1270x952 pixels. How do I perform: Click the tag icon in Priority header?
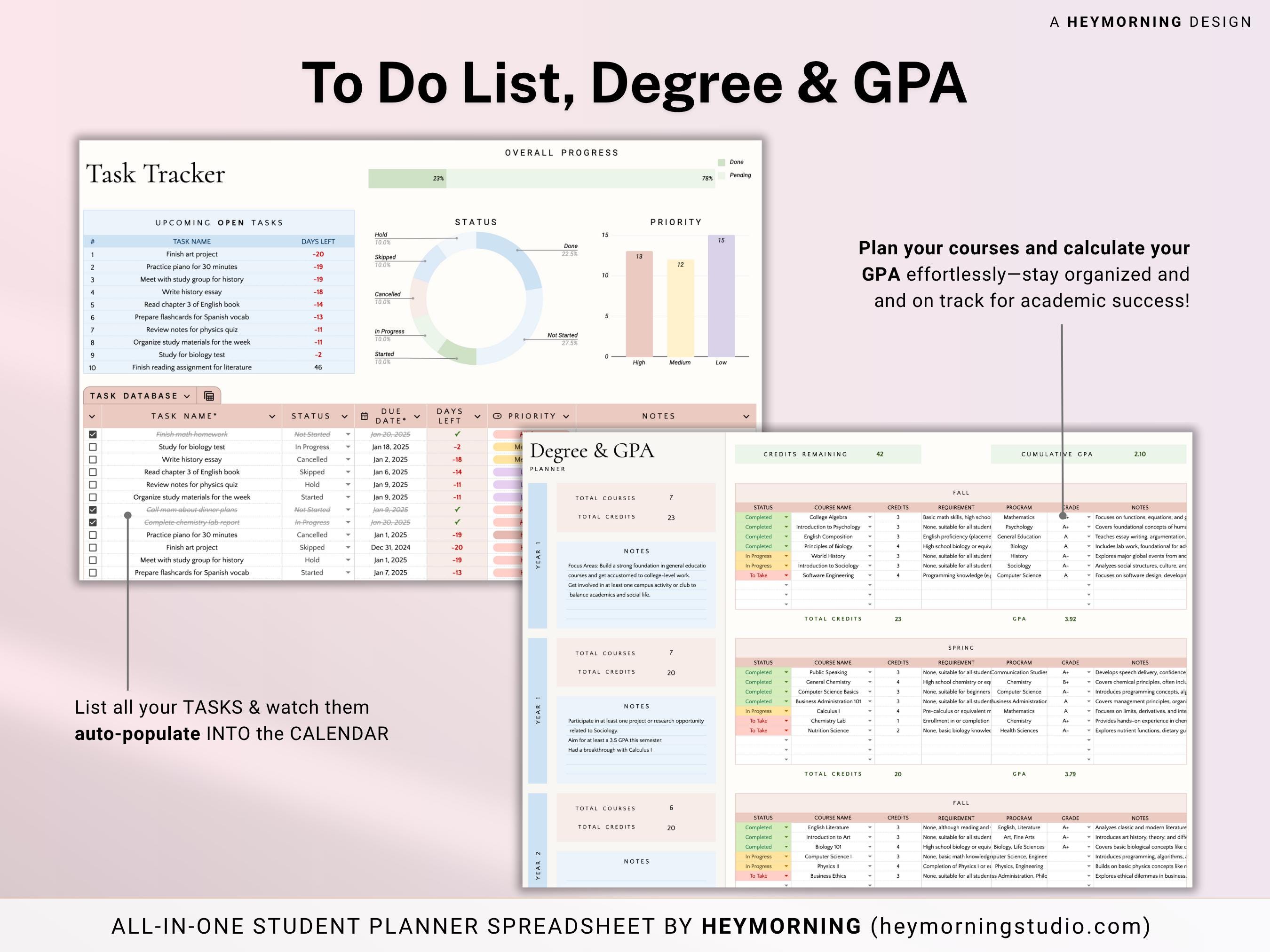coord(497,416)
